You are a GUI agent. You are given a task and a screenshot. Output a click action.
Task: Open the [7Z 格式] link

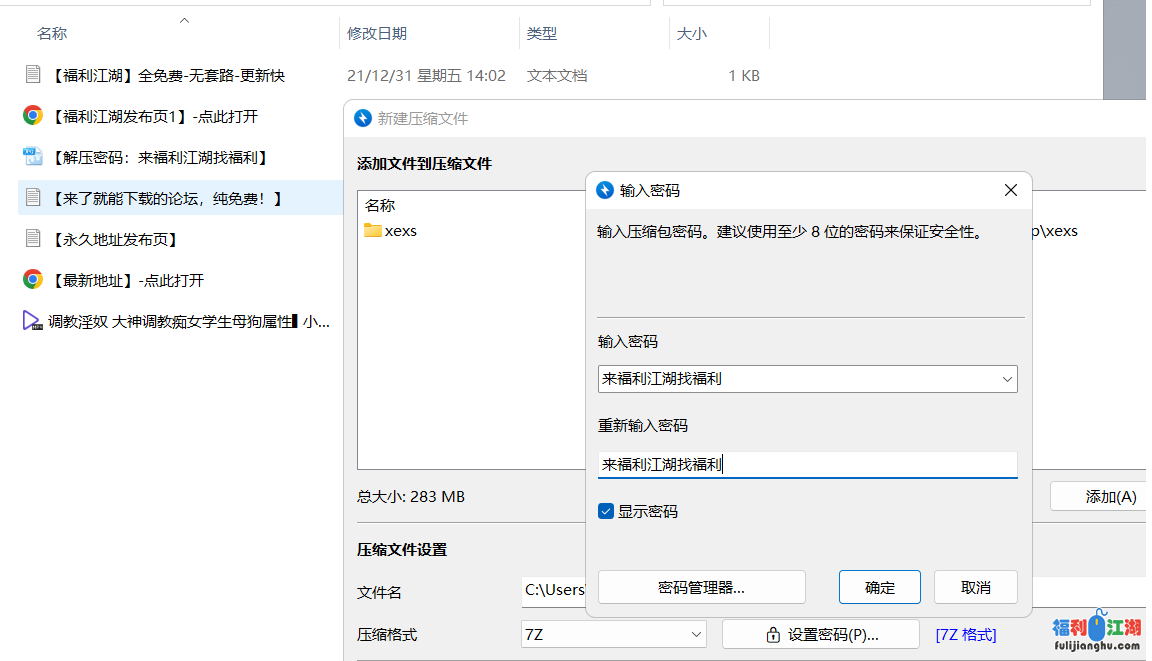965,635
